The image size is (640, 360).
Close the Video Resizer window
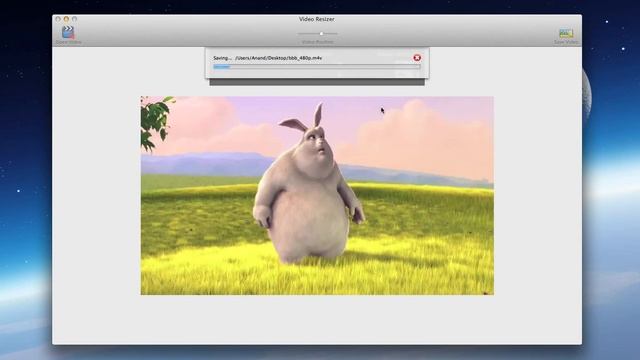58,19
